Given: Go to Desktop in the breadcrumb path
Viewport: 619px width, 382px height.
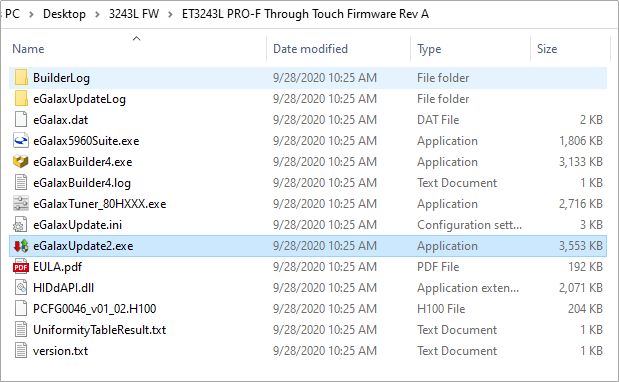Looking at the screenshot, I should [x=64, y=14].
